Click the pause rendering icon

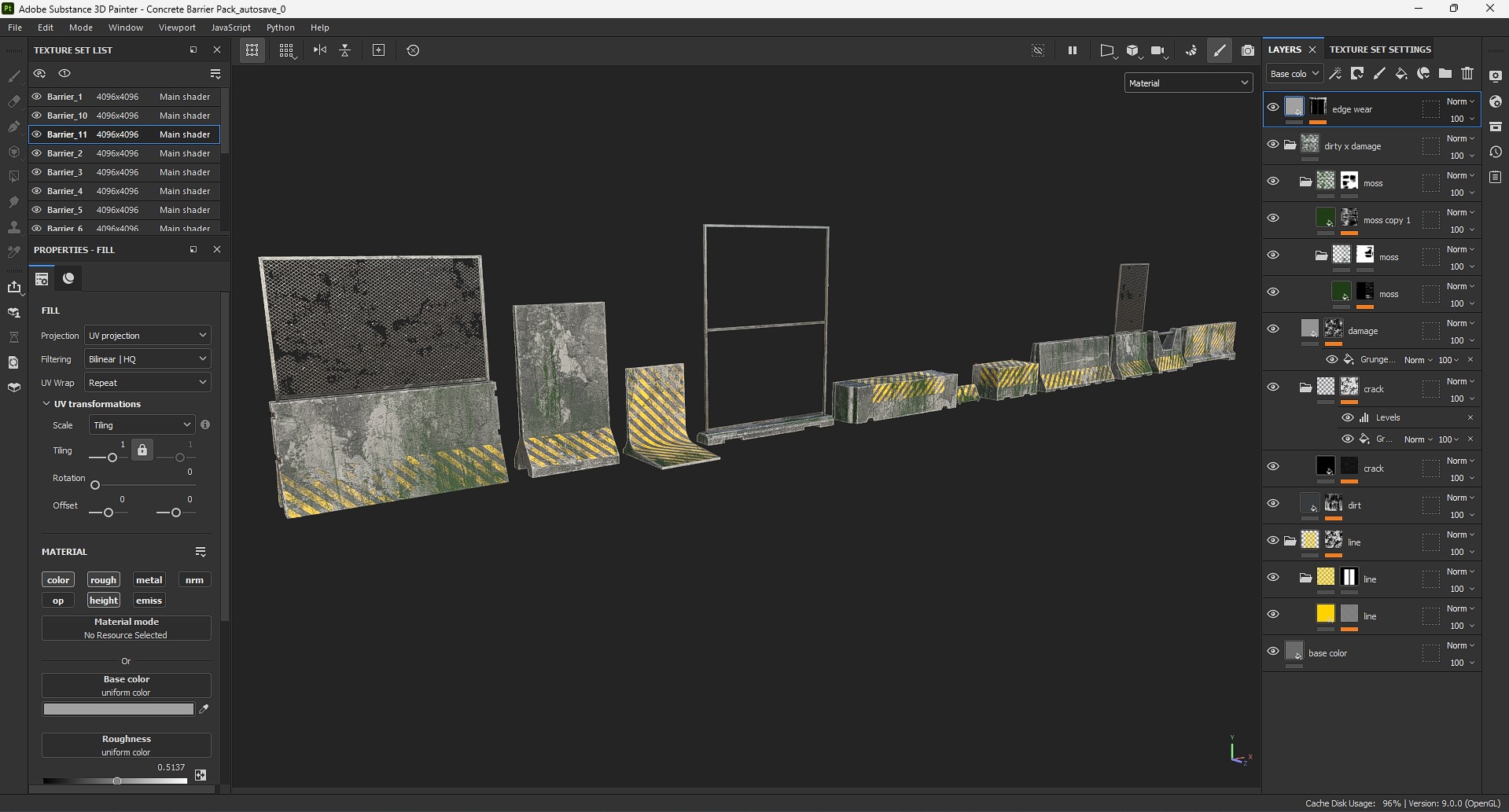1072,50
